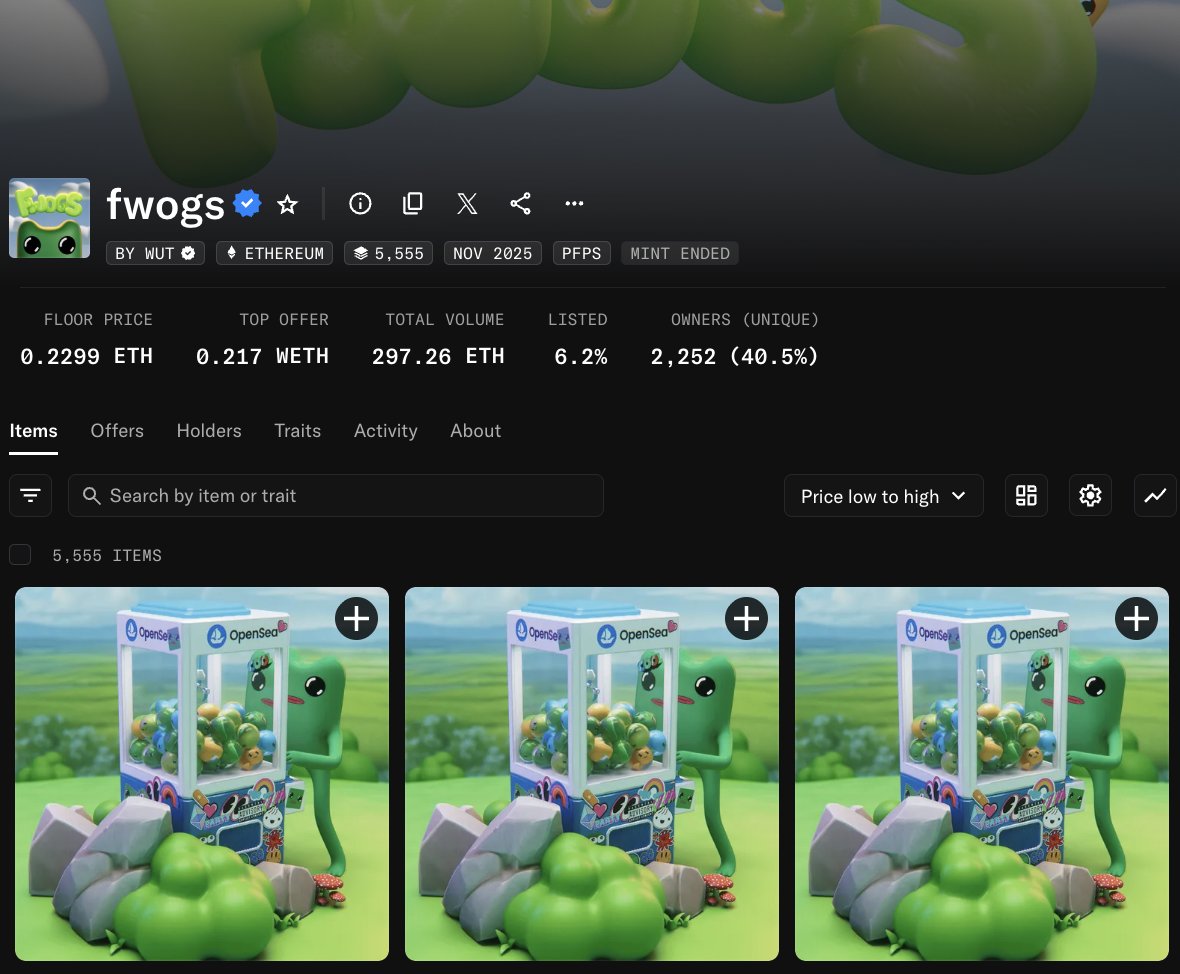The width and height of the screenshot is (1180, 974).
Task: Open the collection info icon
Action: (360, 203)
